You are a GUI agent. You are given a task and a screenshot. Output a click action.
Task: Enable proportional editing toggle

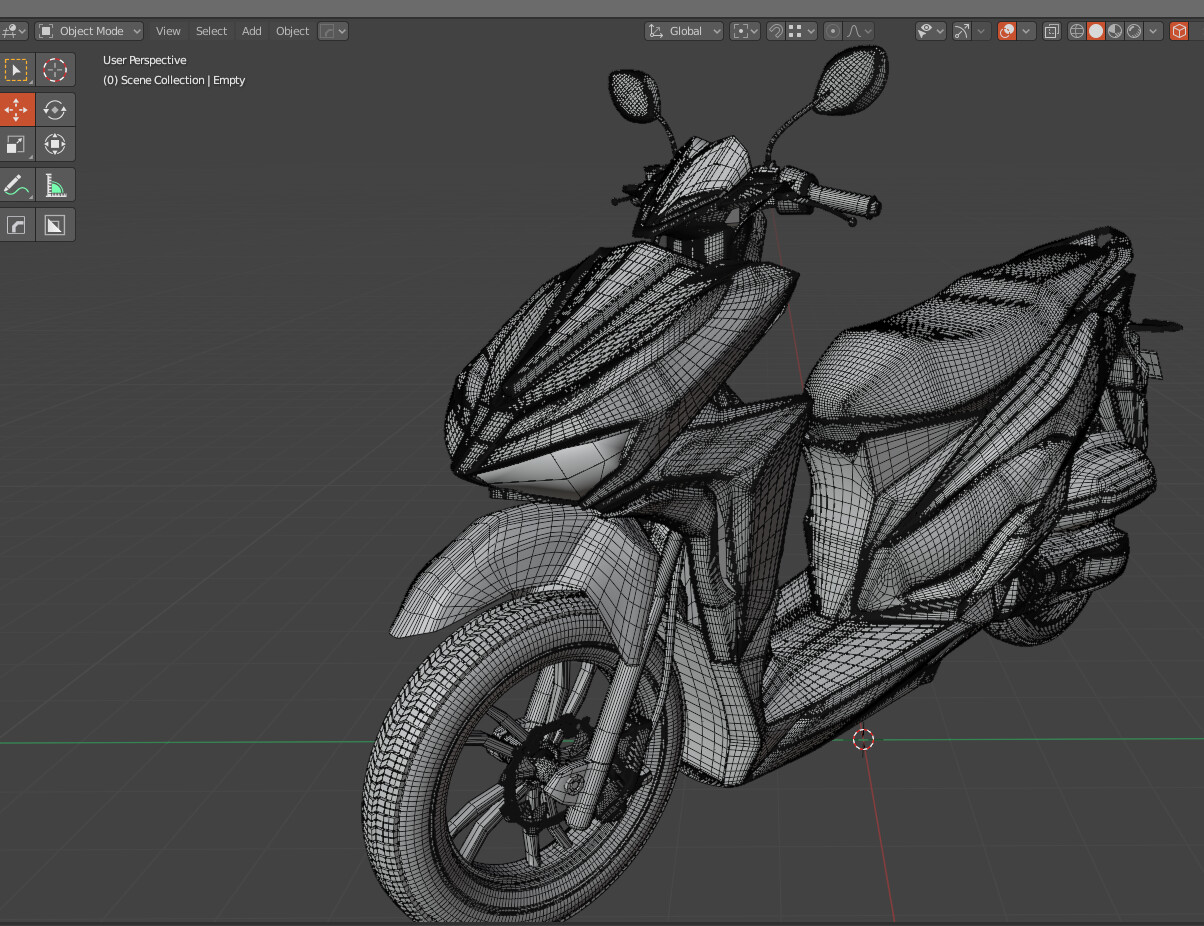[833, 31]
